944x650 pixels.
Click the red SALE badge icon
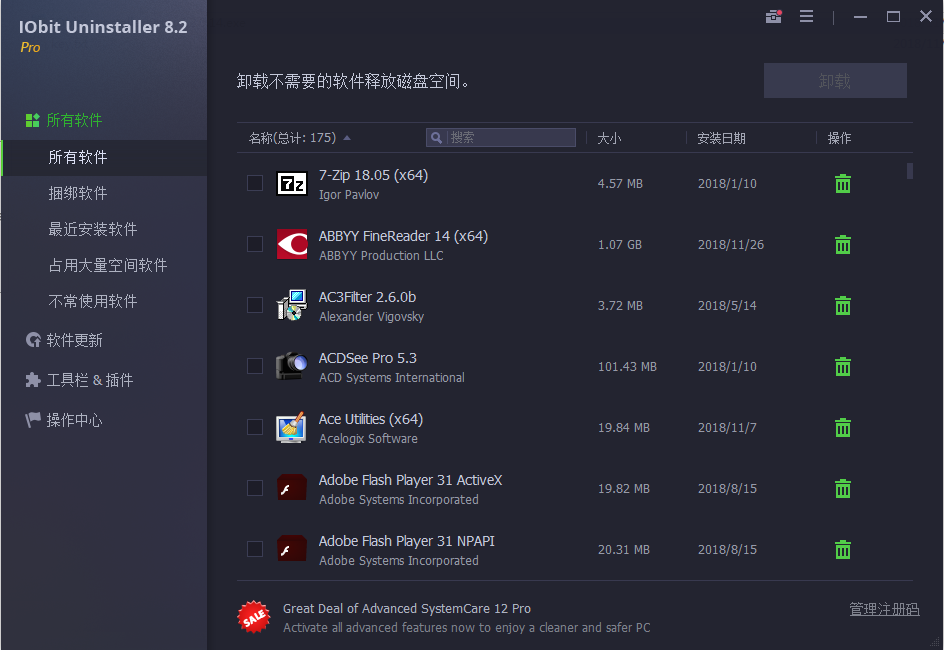(x=254, y=617)
